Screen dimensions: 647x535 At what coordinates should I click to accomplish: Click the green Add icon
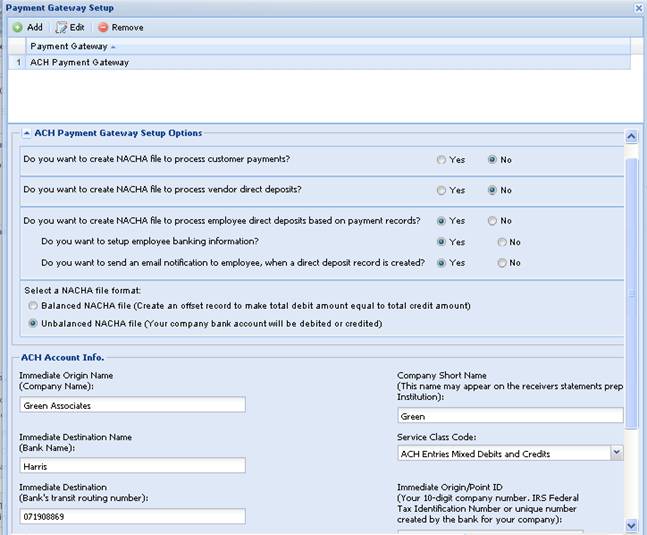(17, 27)
